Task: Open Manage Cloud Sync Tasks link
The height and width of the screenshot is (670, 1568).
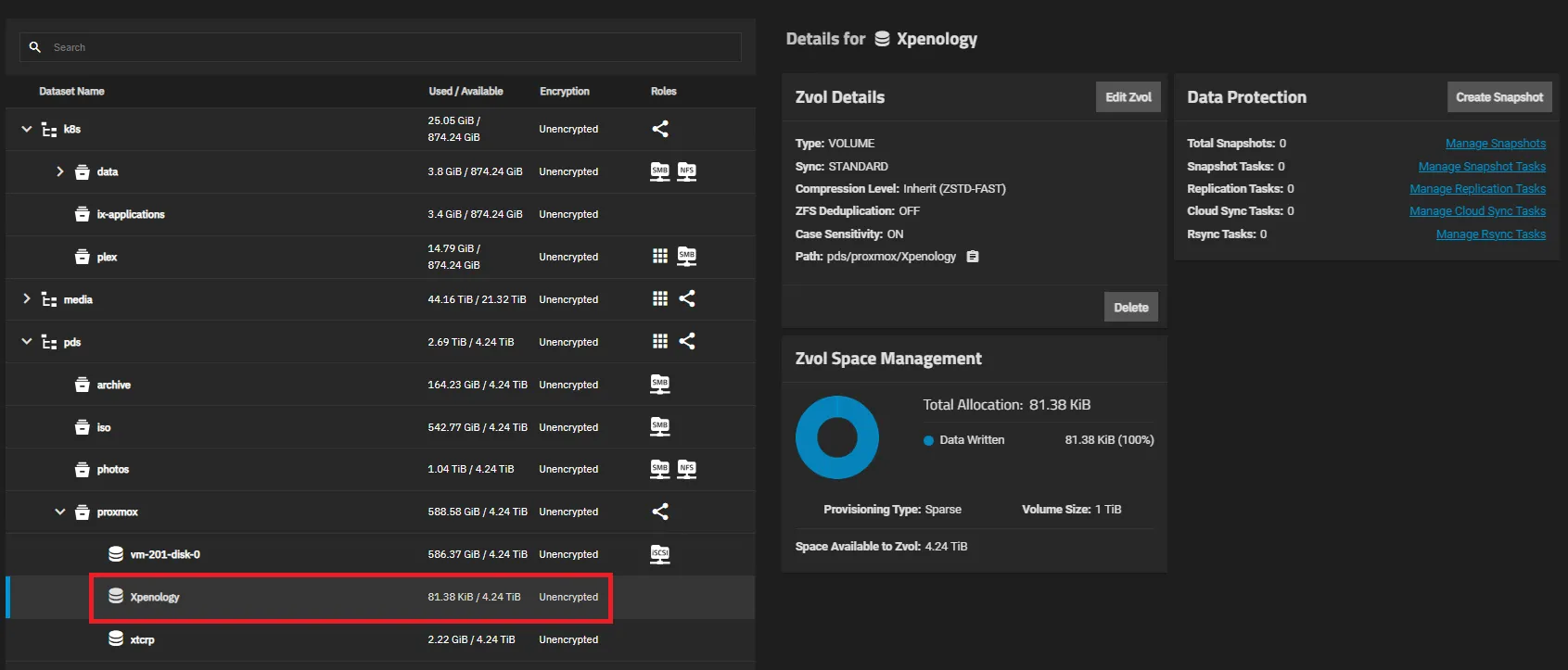Action: tap(1477, 211)
